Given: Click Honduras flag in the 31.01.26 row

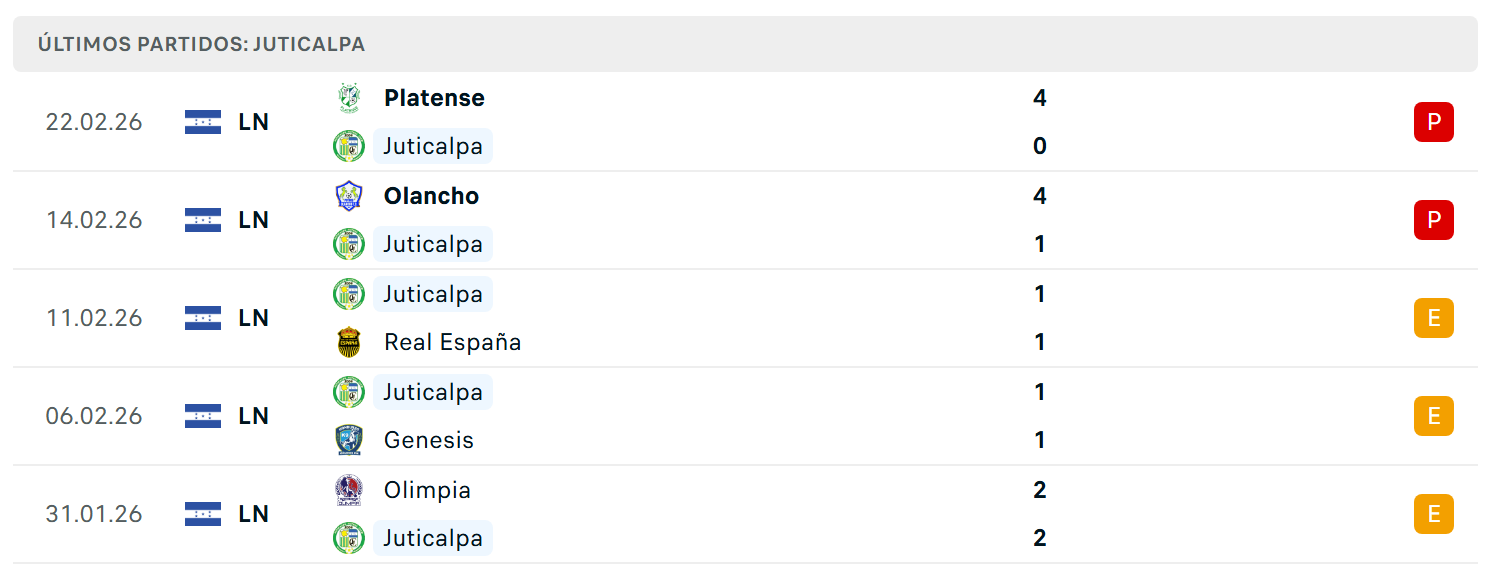Looking at the screenshot, I should (x=203, y=514).
